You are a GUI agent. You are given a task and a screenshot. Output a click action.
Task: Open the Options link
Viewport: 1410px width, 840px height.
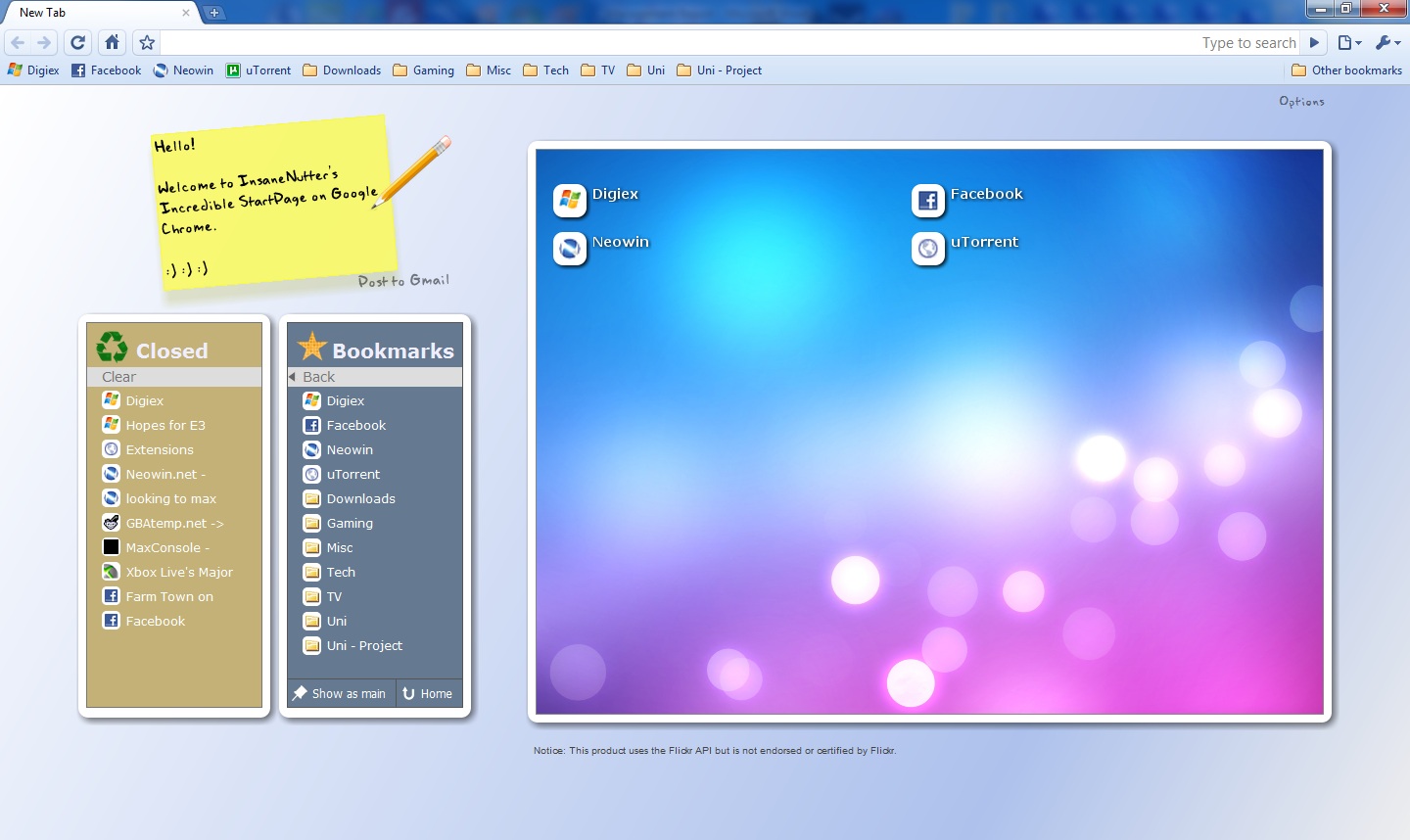1301,102
